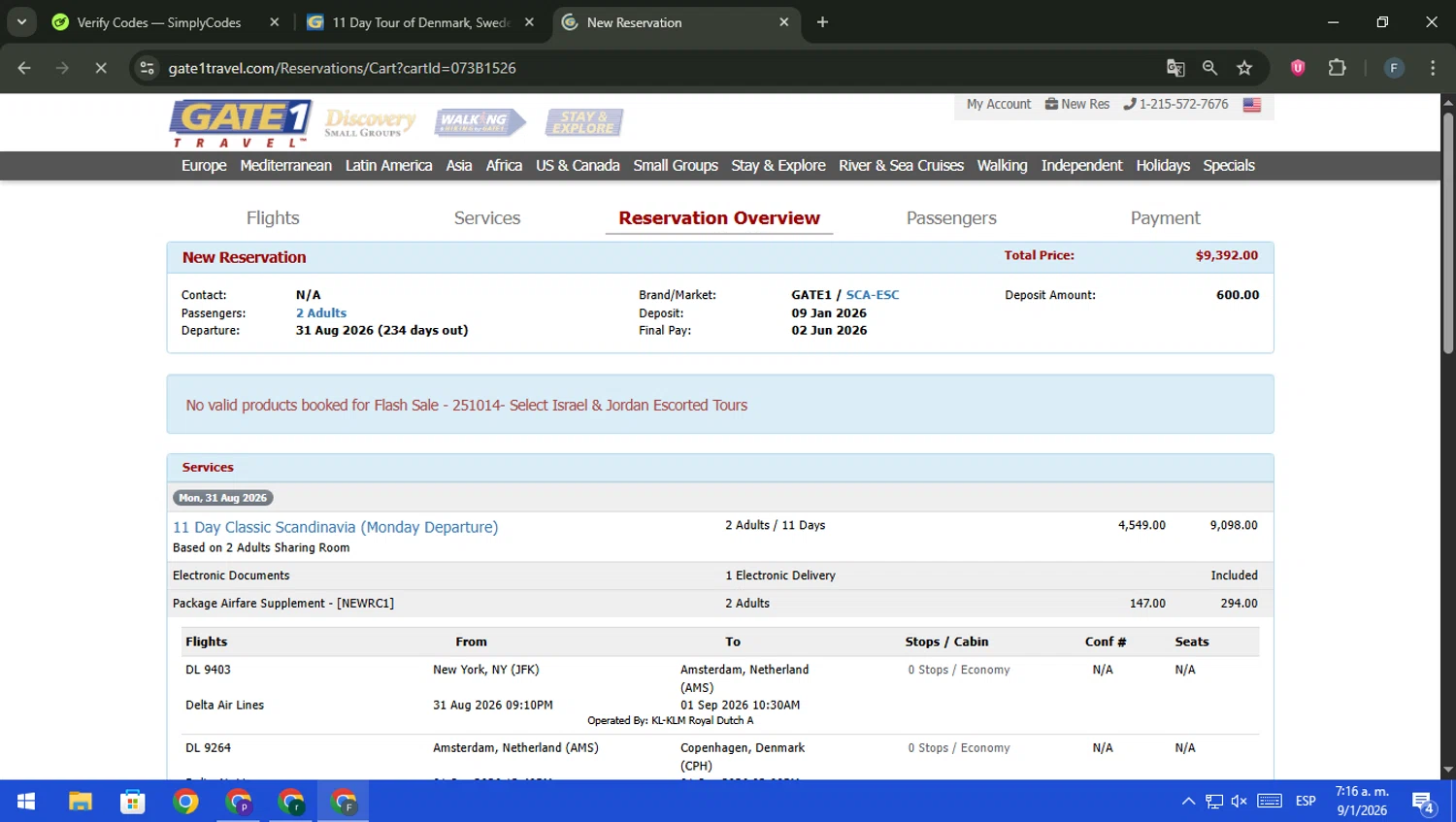The width and height of the screenshot is (1456, 822).
Task: Click the 2 Adults passengers link
Action: (320, 313)
